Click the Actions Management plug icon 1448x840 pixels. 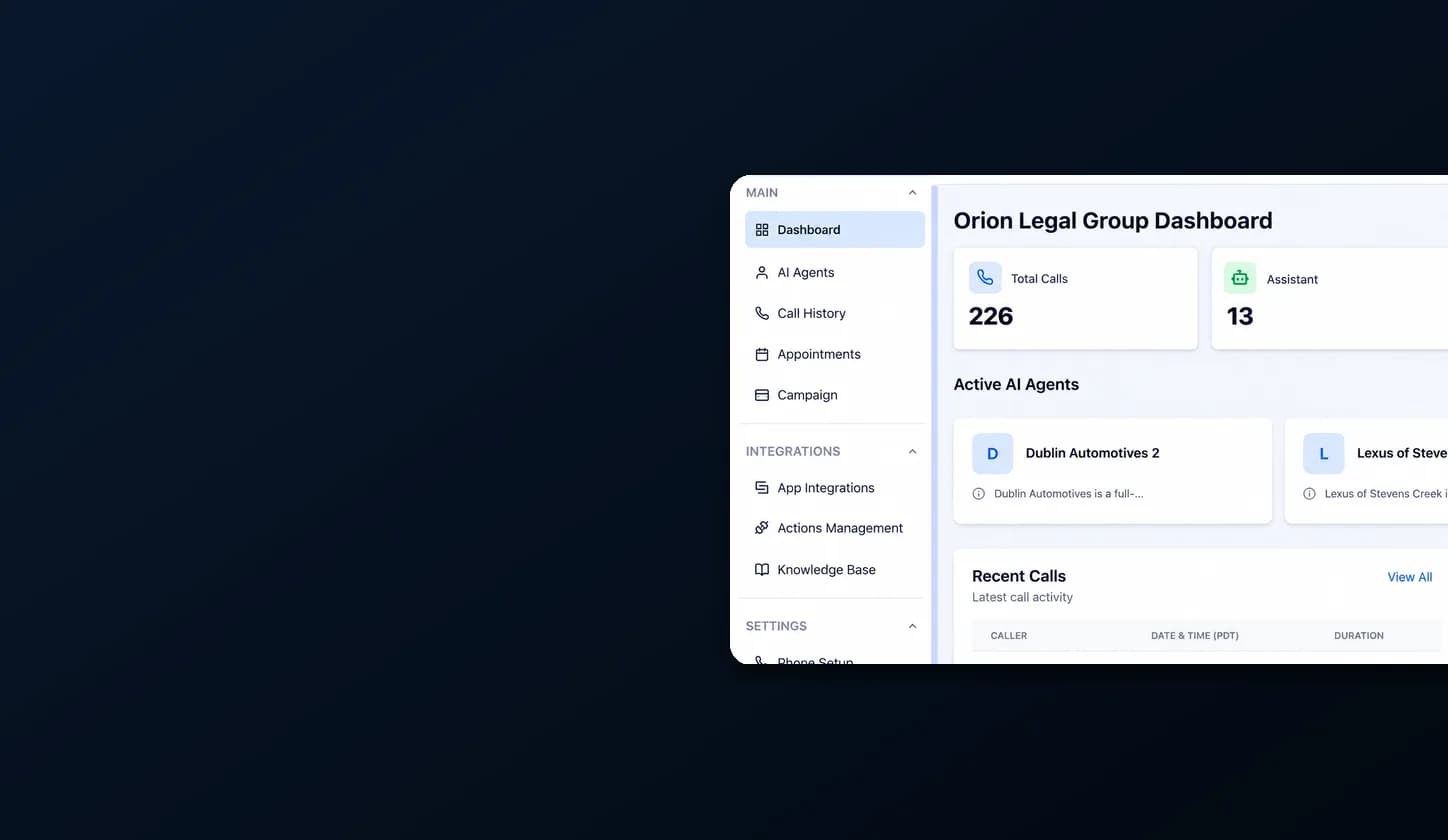[762, 528]
